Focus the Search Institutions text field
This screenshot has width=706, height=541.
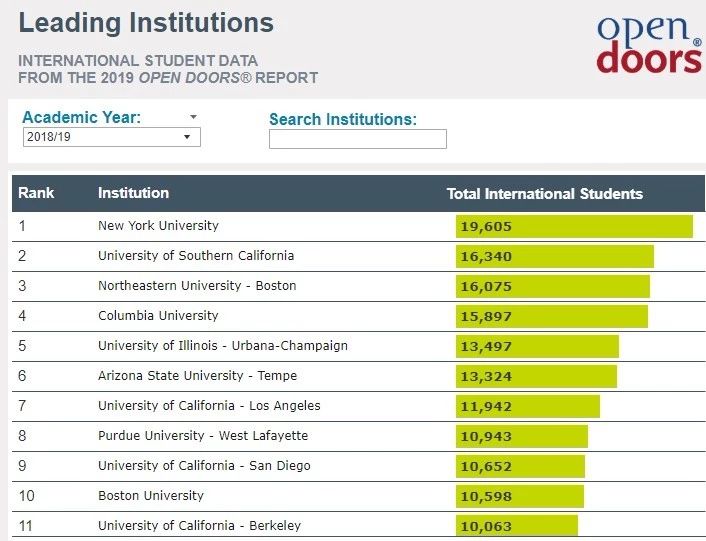[358, 139]
